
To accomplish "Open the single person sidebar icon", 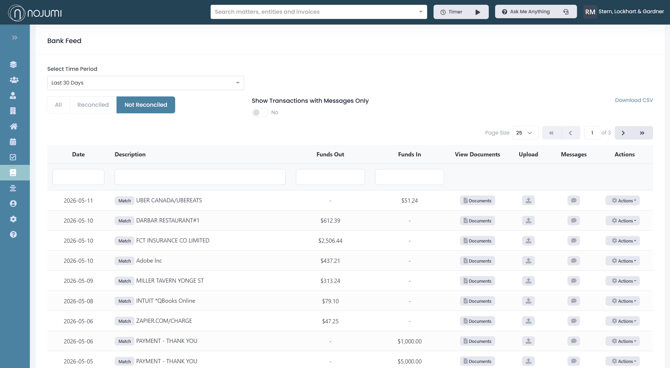I will click(13, 95).
